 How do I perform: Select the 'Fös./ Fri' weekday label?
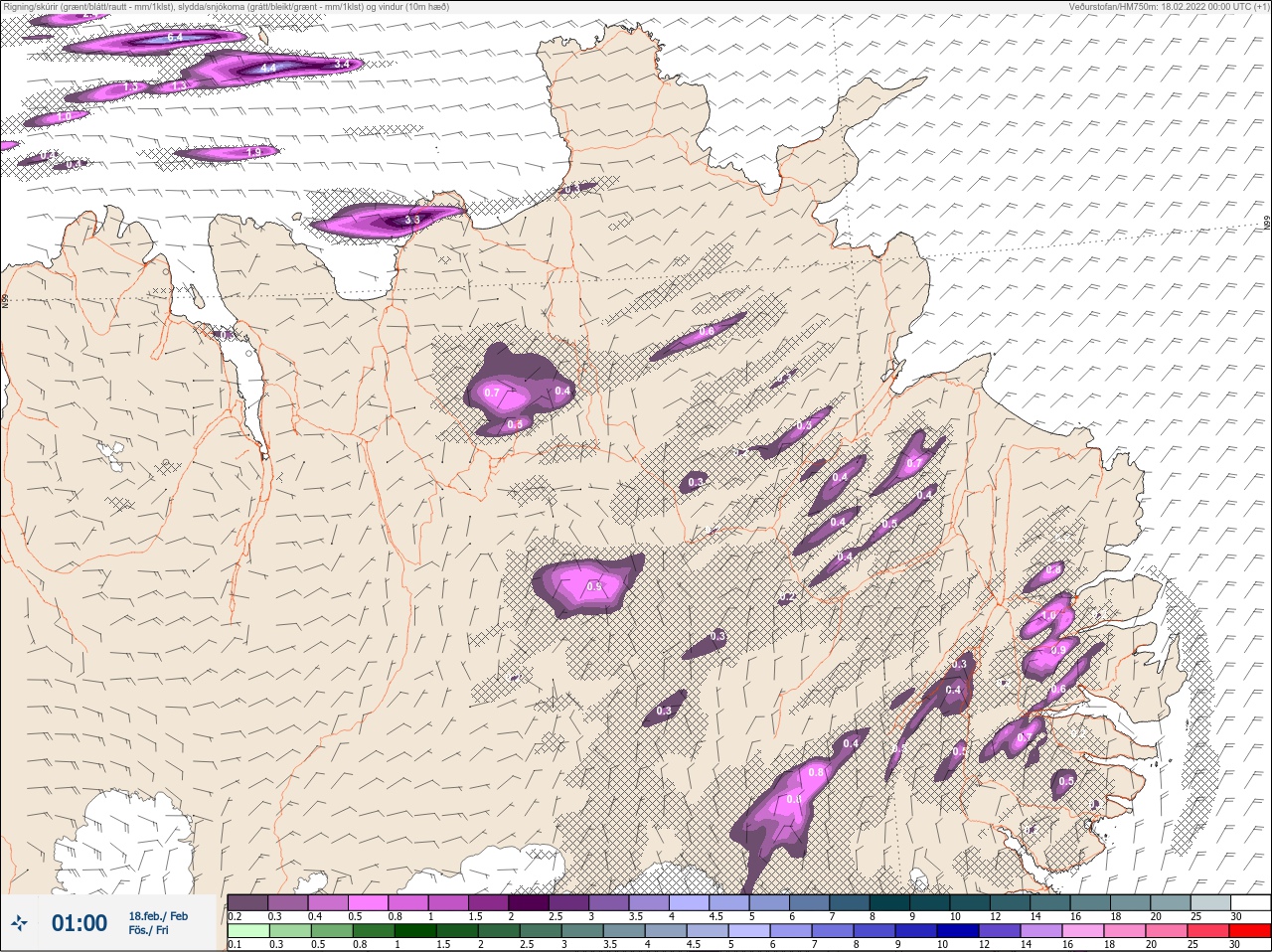tap(148, 930)
